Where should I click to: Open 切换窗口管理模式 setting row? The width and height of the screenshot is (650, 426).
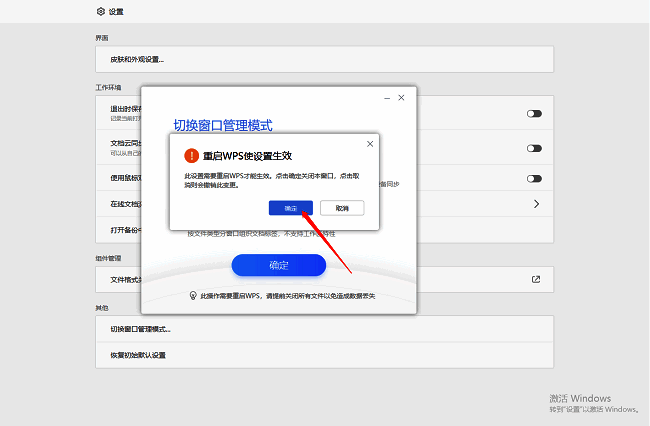point(140,329)
